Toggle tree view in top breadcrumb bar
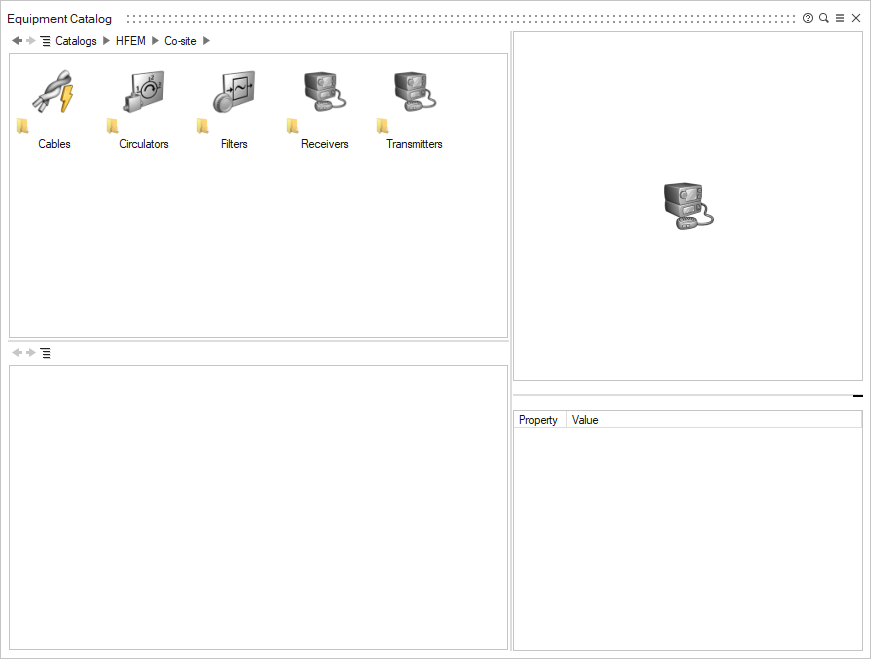 (46, 41)
